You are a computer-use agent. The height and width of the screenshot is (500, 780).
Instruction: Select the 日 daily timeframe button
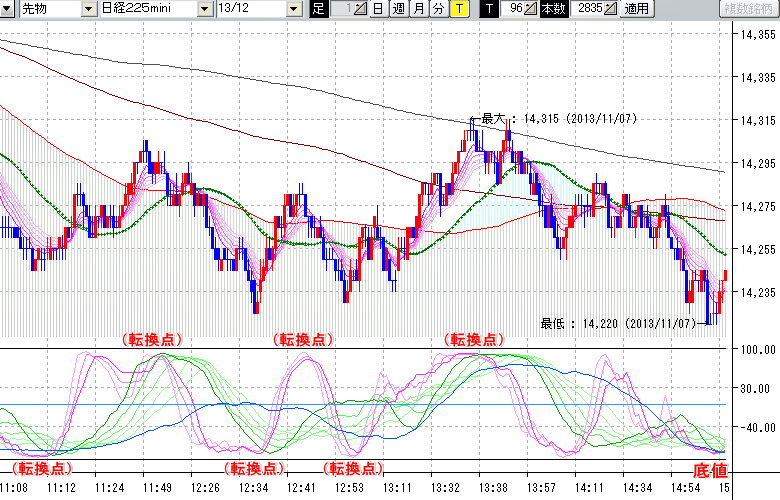pyautogui.click(x=377, y=9)
